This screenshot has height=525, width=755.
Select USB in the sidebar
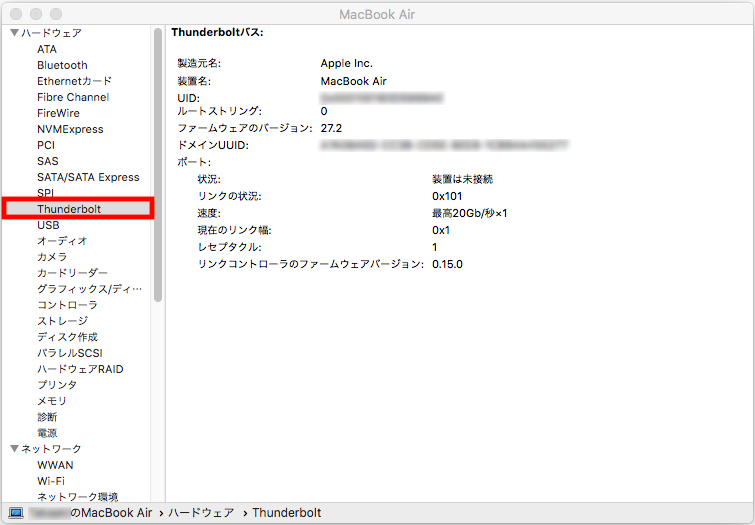click(48, 225)
